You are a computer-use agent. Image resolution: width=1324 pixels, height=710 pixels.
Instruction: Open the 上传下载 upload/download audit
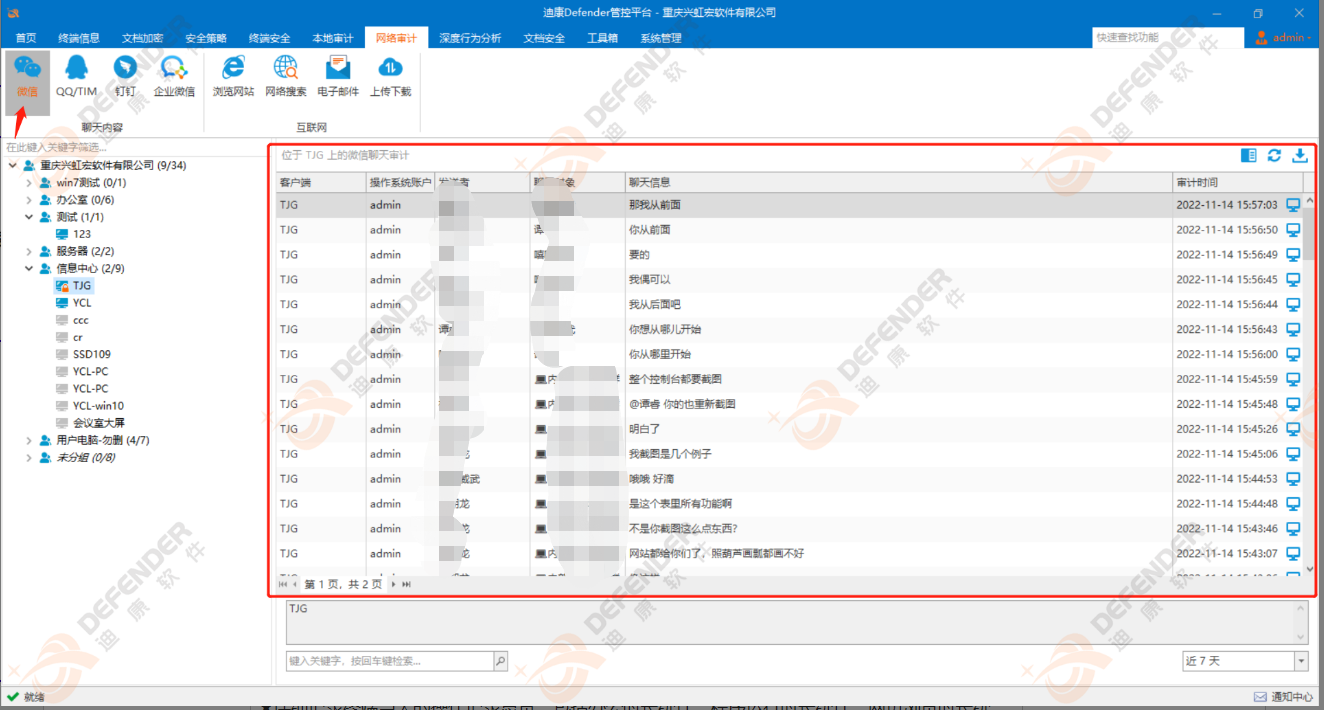(x=390, y=78)
